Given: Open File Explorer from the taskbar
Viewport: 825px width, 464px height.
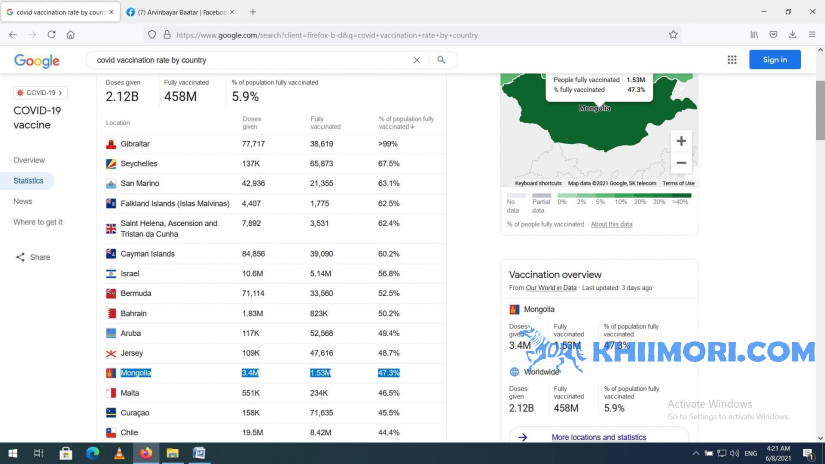Looking at the screenshot, I should (173, 453).
